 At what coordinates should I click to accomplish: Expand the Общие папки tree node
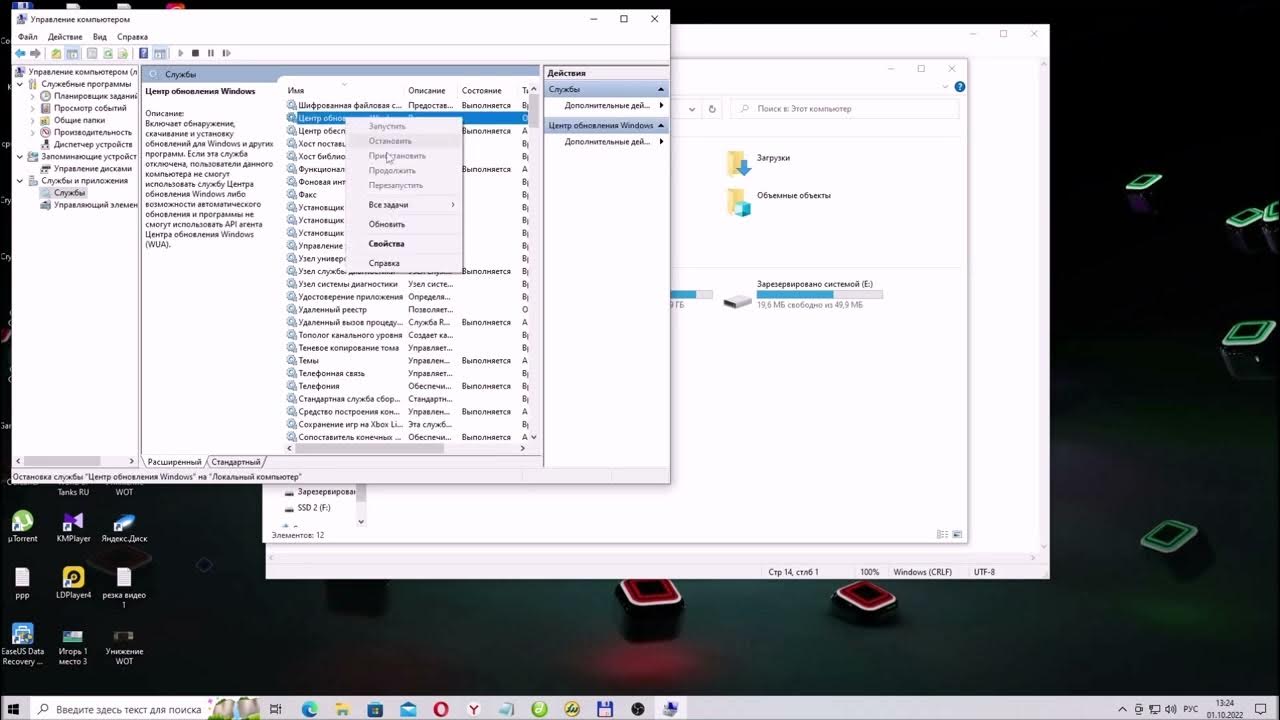(x=33, y=120)
